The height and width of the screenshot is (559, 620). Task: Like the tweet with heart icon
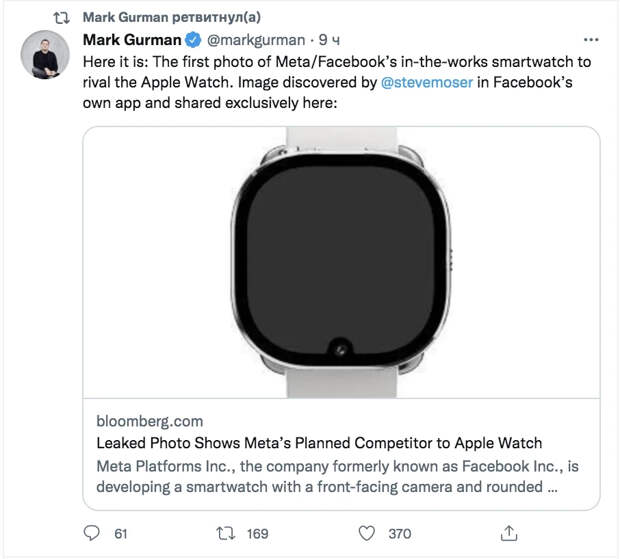click(367, 533)
